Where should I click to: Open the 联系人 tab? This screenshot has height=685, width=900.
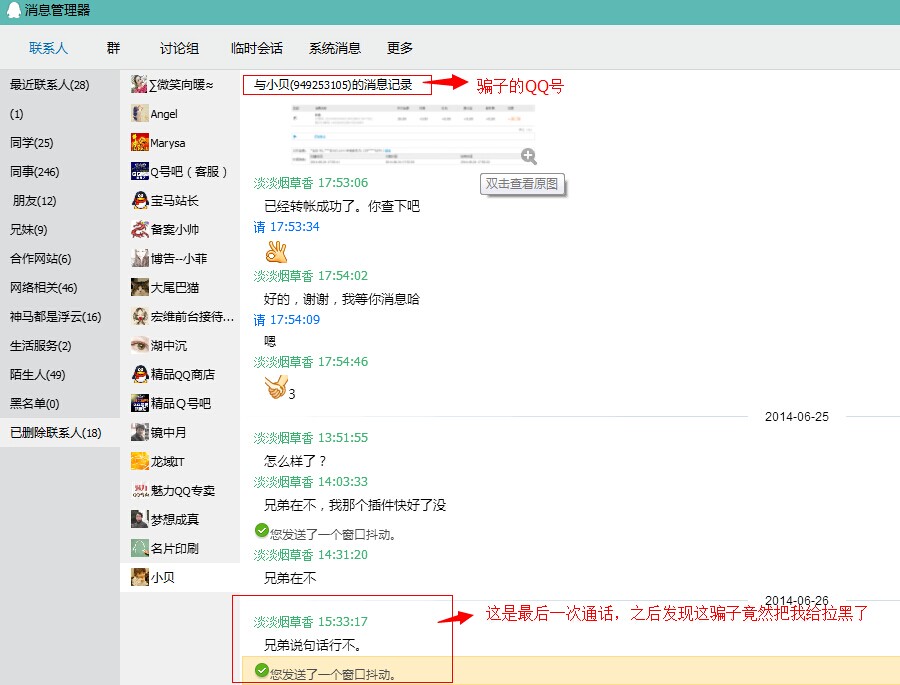[x=48, y=48]
